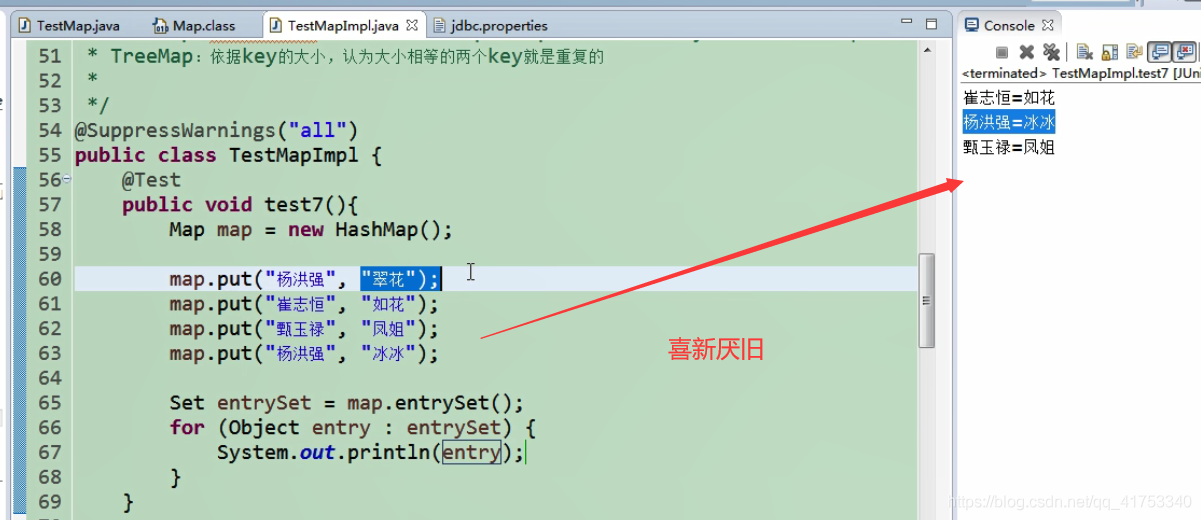The width and height of the screenshot is (1201, 520).
Task: Switch to the TestMap.java tab
Action: coord(78,25)
